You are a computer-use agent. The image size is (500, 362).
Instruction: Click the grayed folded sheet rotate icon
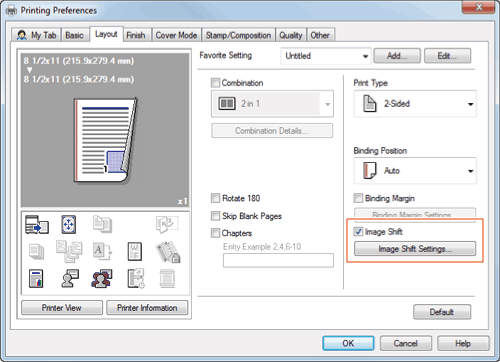167,224
